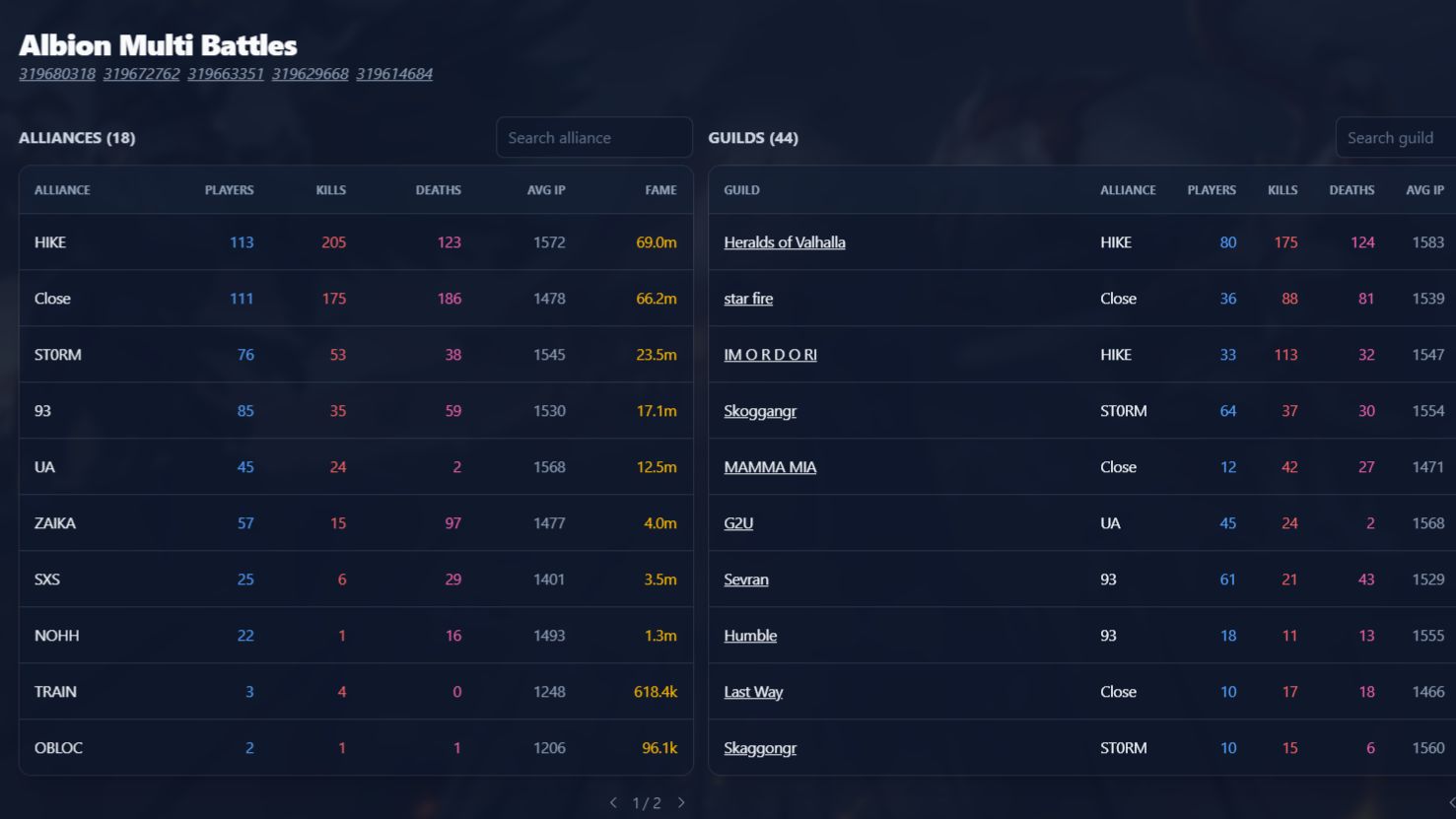Select the 93 alliance row name

point(42,411)
